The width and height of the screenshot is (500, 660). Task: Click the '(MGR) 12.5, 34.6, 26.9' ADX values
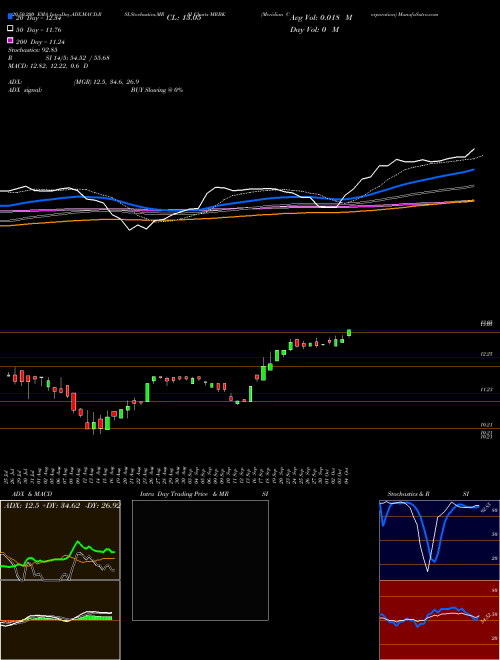(106, 82)
